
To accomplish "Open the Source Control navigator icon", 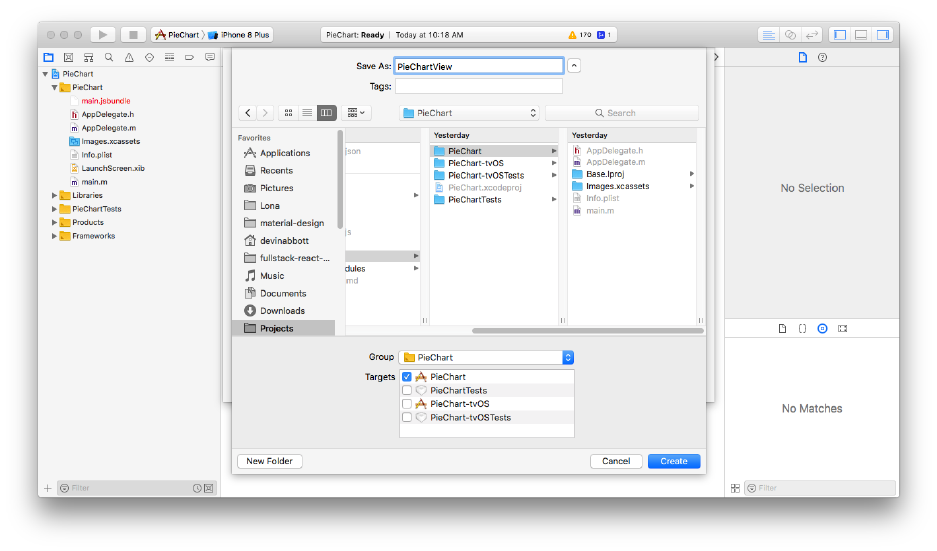I will tap(69, 57).
